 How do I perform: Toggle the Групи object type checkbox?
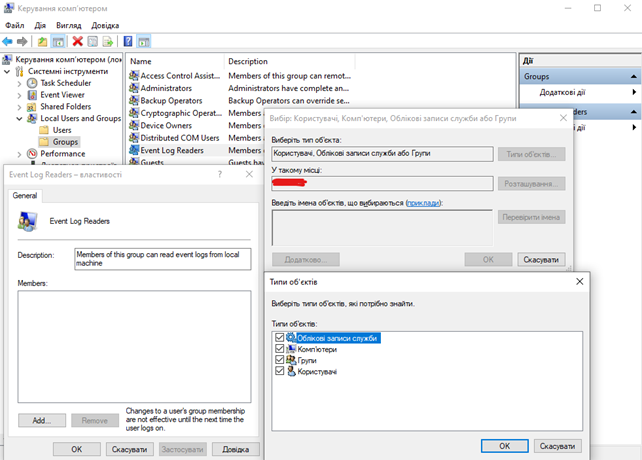[x=278, y=360]
